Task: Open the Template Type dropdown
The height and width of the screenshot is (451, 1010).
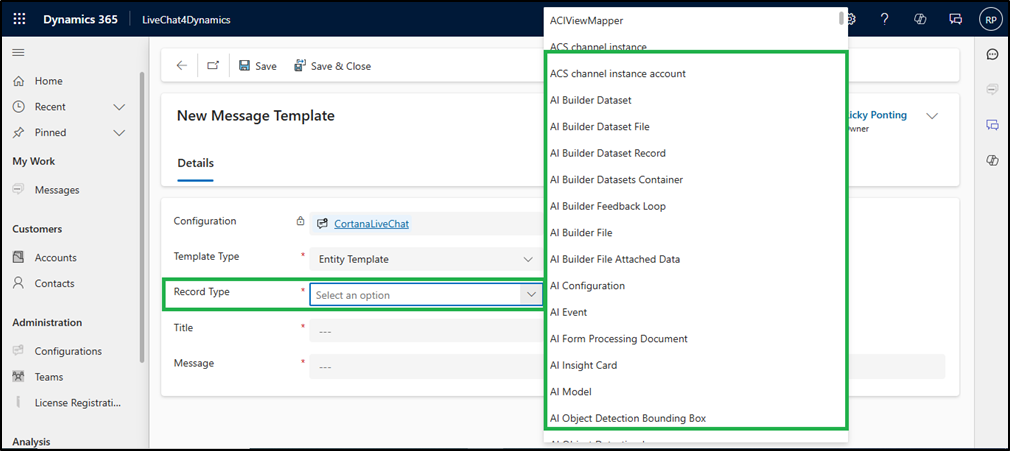Action: coord(426,259)
